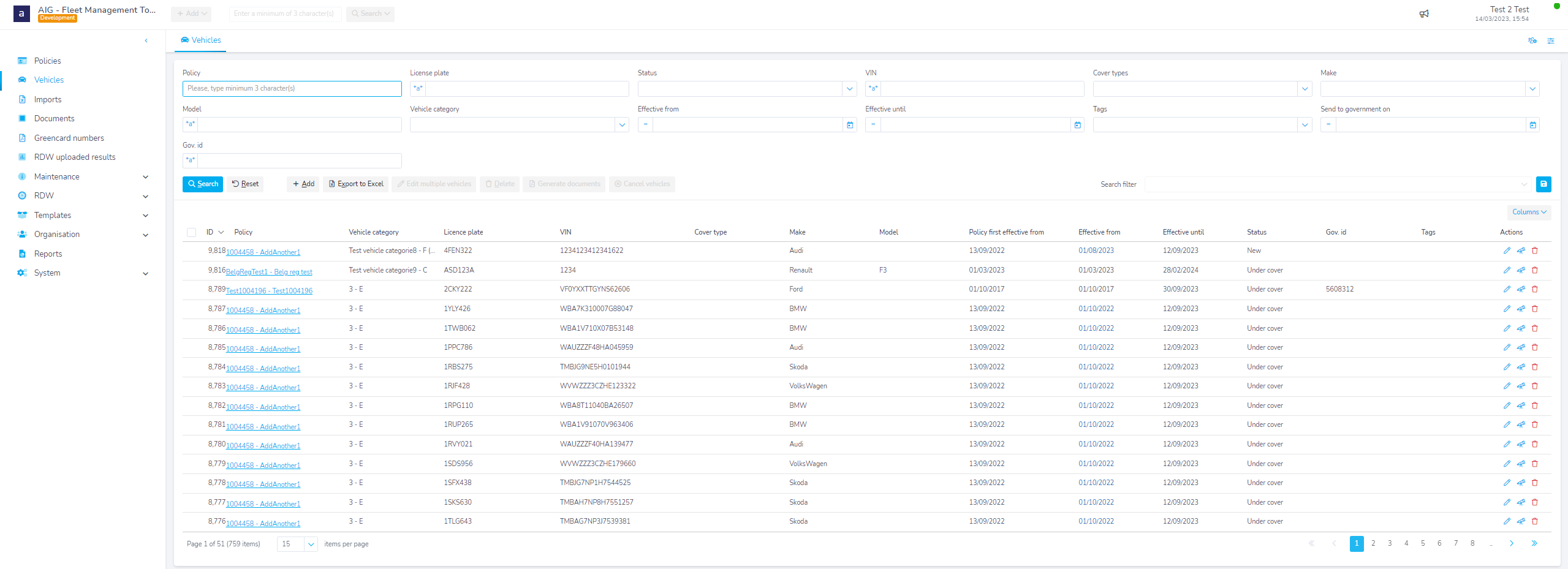Open the Status filter dropdown
Viewport: 1568px width, 569px height.
[849, 89]
